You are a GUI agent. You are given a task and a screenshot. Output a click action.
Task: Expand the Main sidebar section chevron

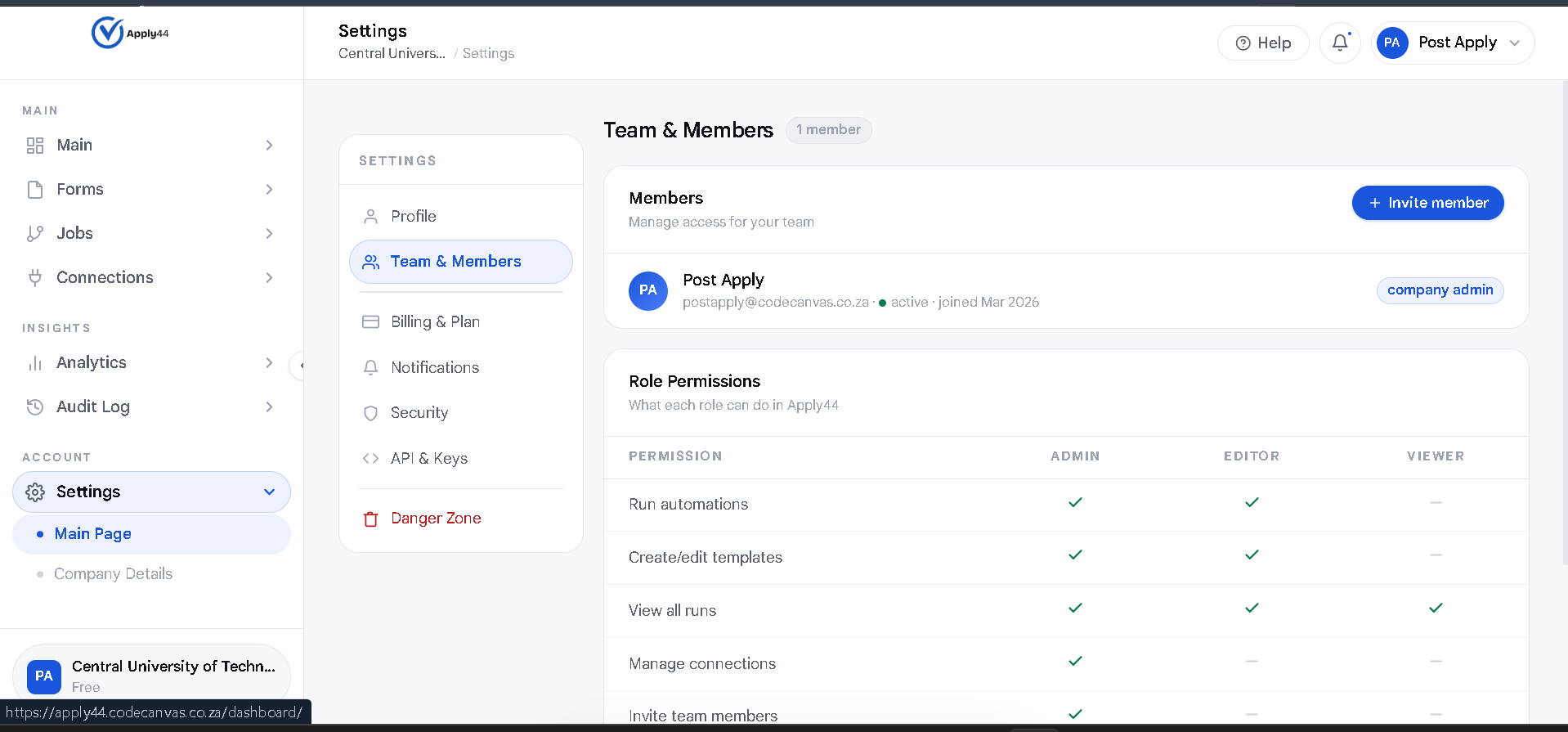269,146
